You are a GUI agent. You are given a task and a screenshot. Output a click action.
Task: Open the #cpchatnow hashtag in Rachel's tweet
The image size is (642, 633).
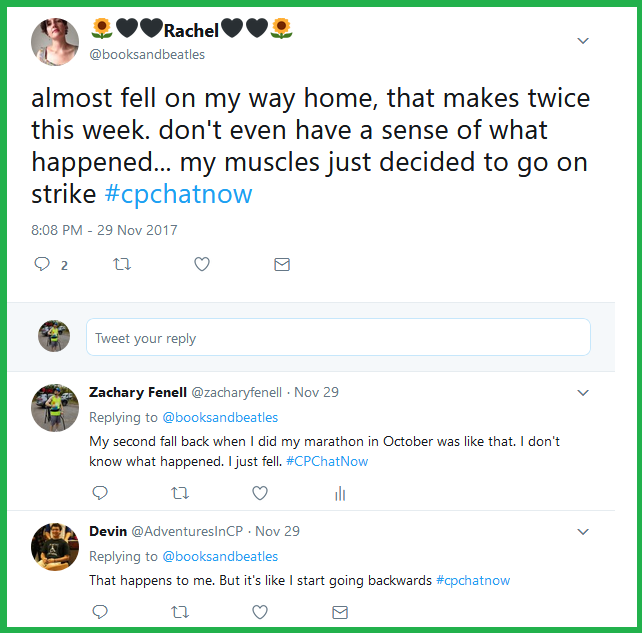178,193
